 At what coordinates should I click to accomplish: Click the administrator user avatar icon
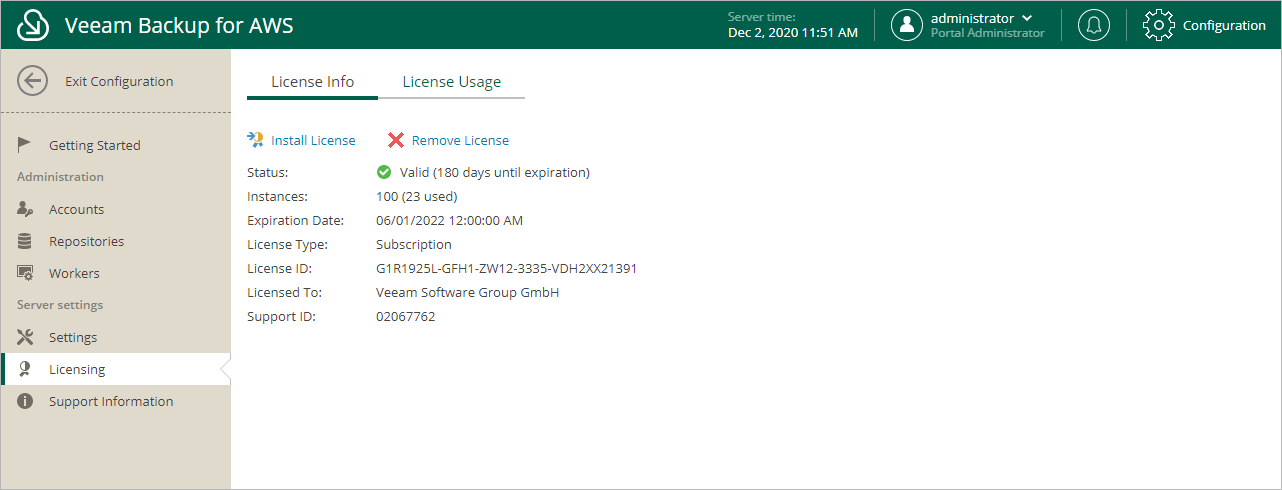tap(906, 25)
